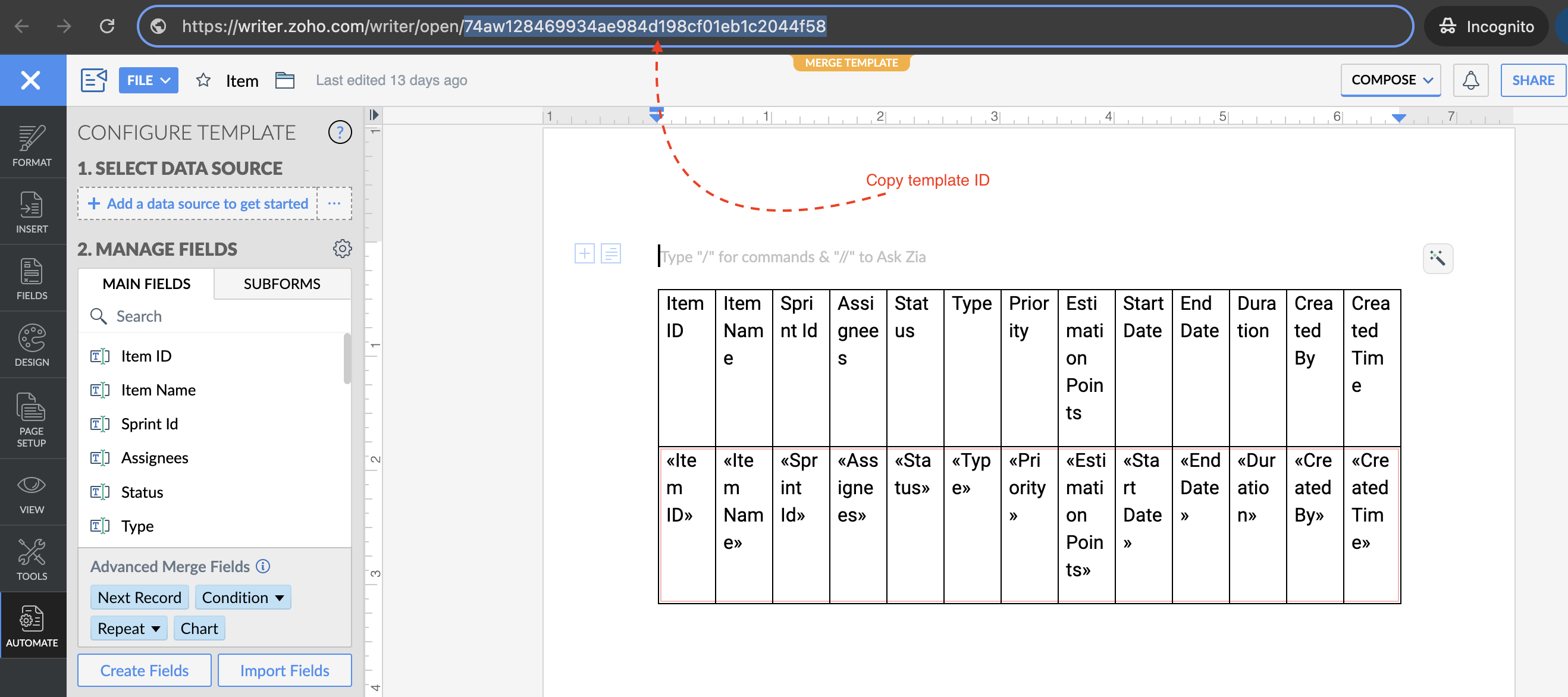Open the View sidebar panel
Screen dimensions: 1568x697
pyautogui.click(x=32, y=493)
